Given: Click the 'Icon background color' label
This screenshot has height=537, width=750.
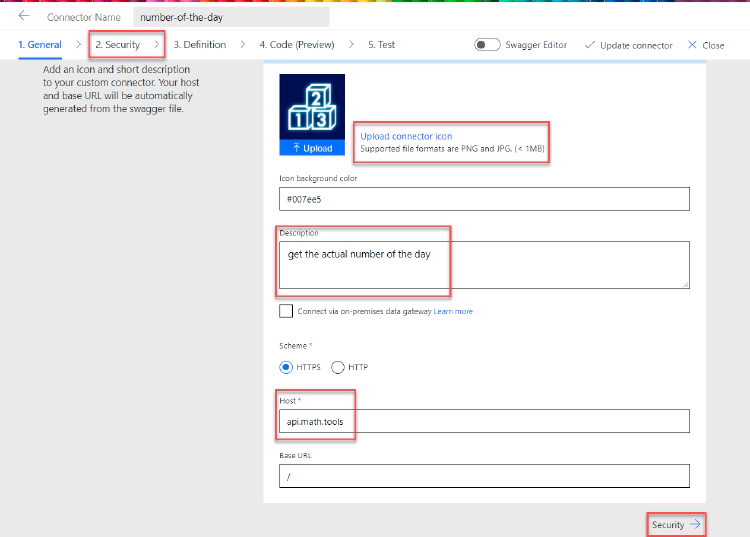Looking at the screenshot, I should pyautogui.click(x=318, y=178).
